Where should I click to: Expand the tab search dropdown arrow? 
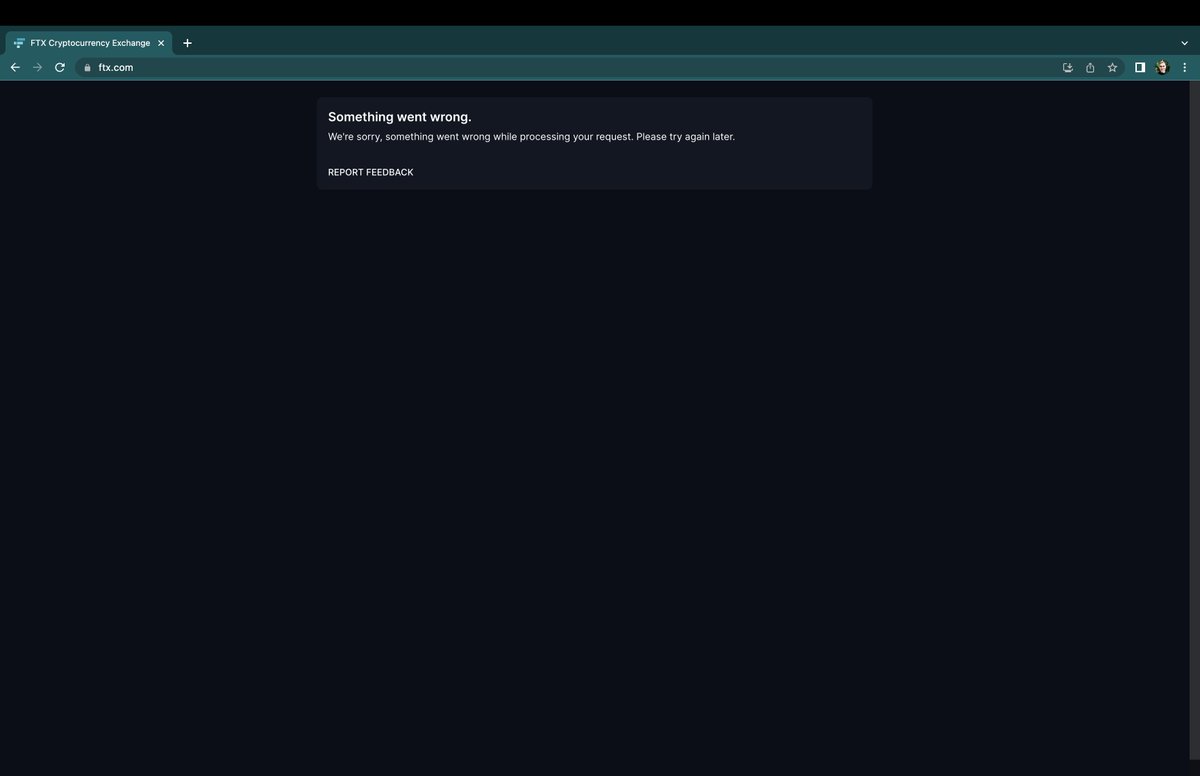[1185, 43]
